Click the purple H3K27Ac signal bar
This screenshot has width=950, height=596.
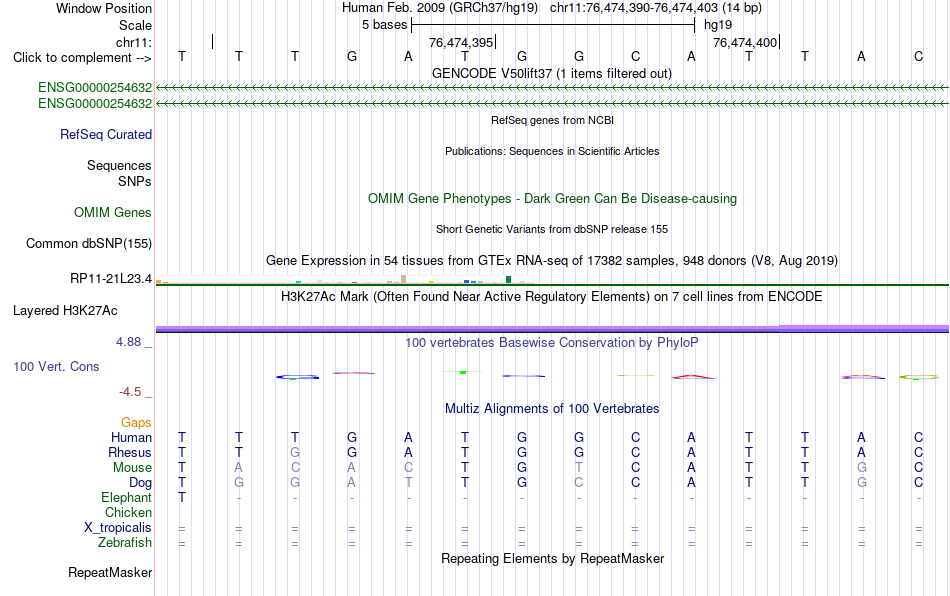(552, 329)
